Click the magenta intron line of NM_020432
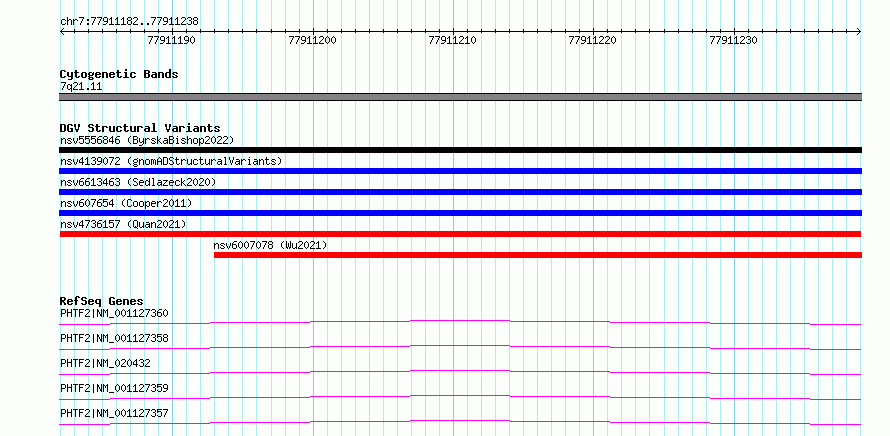 click(460, 372)
